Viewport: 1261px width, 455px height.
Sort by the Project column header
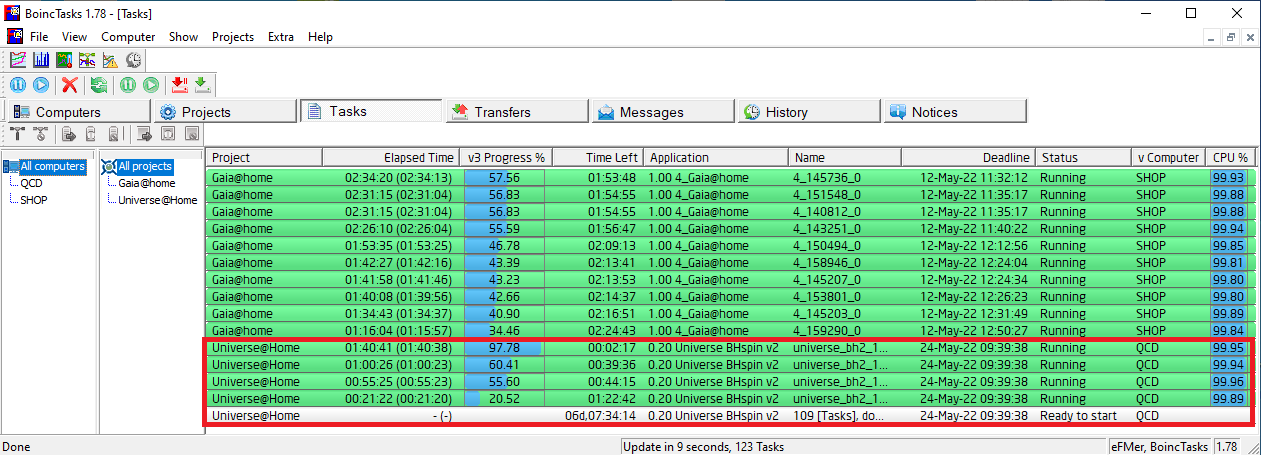point(265,157)
